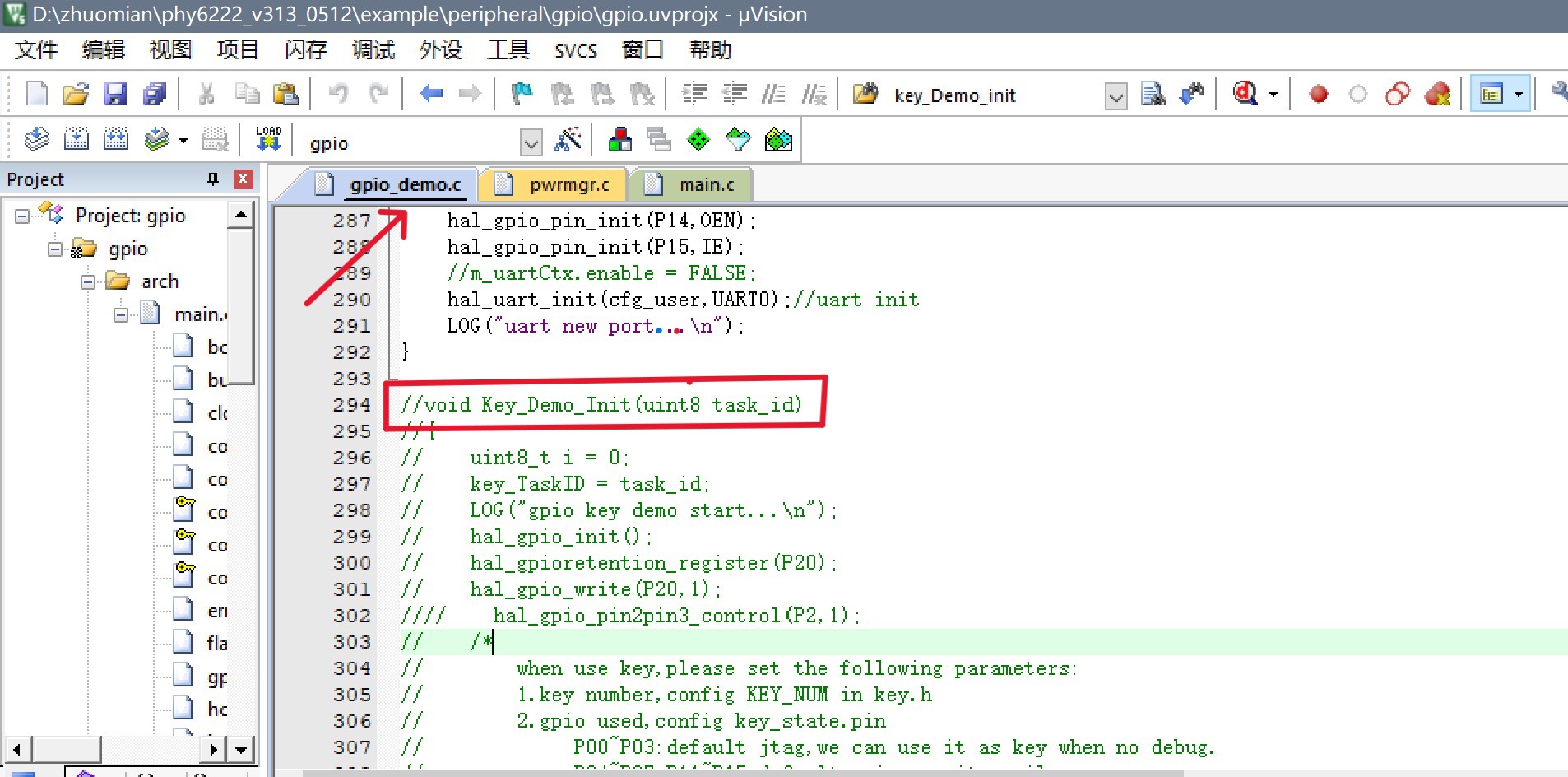Open the 帮助 menu
The image size is (1568, 777).
pyautogui.click(x=710, y=50)
